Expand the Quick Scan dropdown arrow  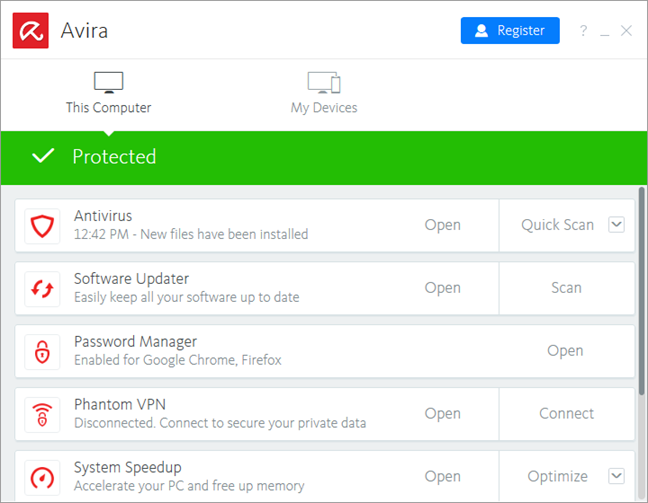coord(616,225)
